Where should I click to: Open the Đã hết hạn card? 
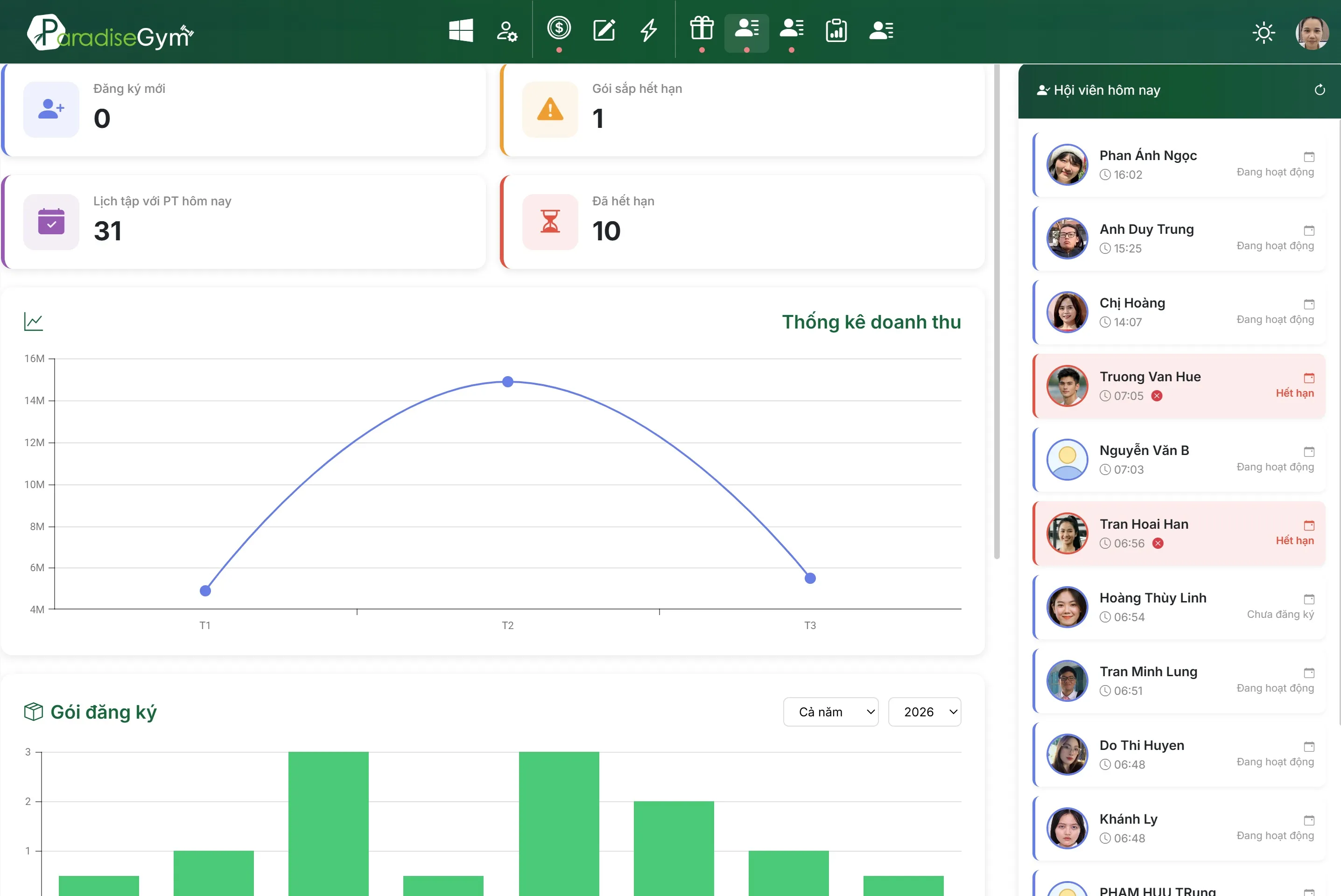pyautogui.click(x=742, y=222)
